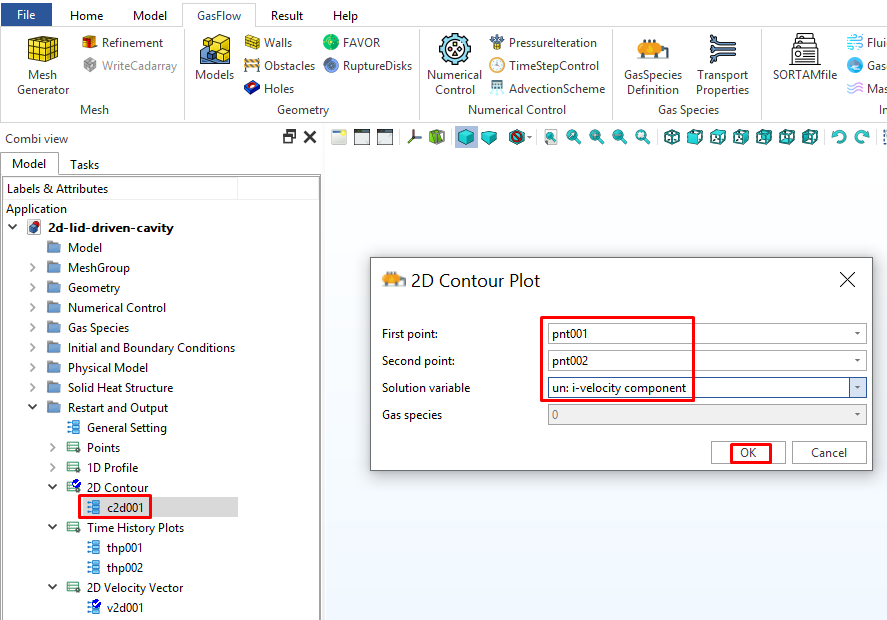Expand the Solution variable dropdown arrow
The image size is (887, 620).
857,388
